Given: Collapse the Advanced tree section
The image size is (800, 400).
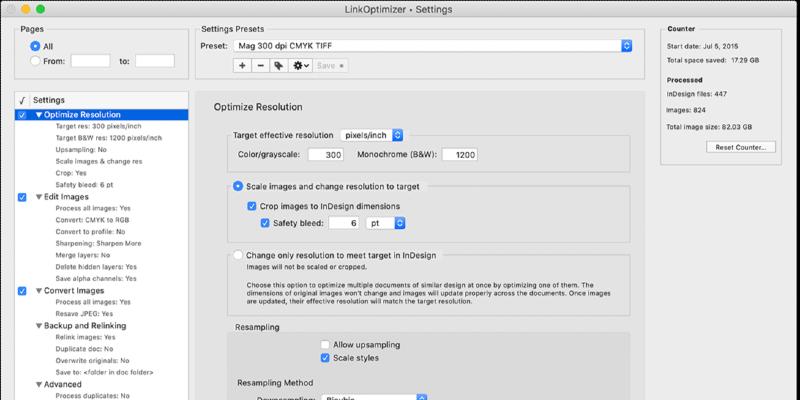Looking at the screenshot, I should (39, 385).
